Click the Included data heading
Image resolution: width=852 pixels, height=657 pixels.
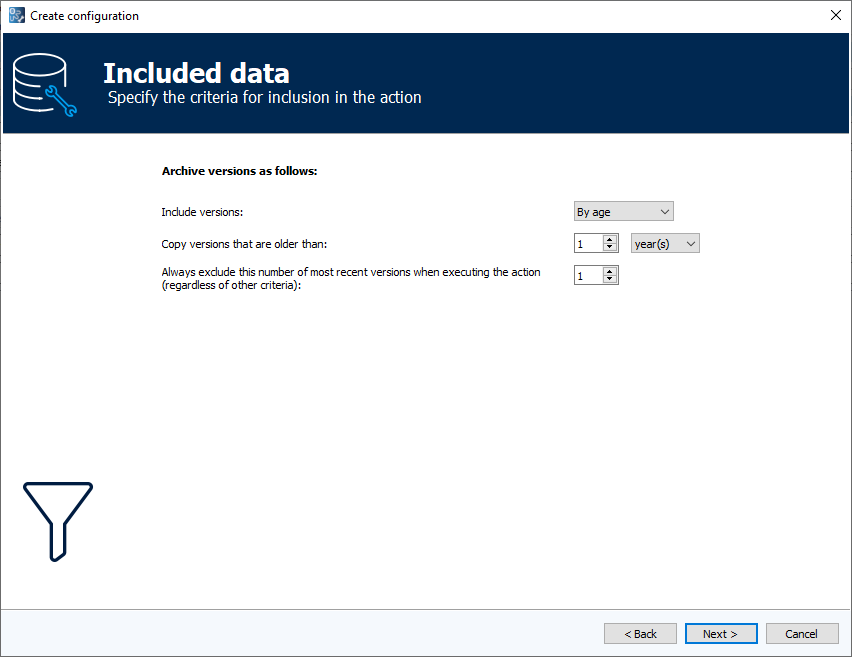[x=196, y=73]
